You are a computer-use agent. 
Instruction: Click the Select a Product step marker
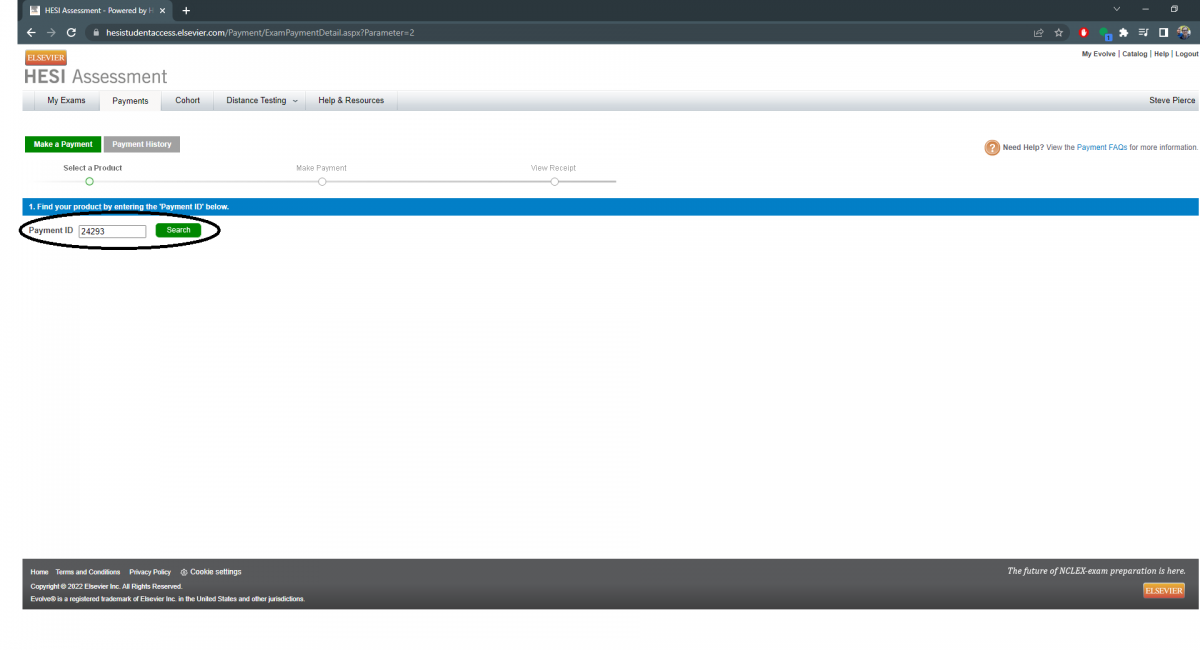[89, 181]
